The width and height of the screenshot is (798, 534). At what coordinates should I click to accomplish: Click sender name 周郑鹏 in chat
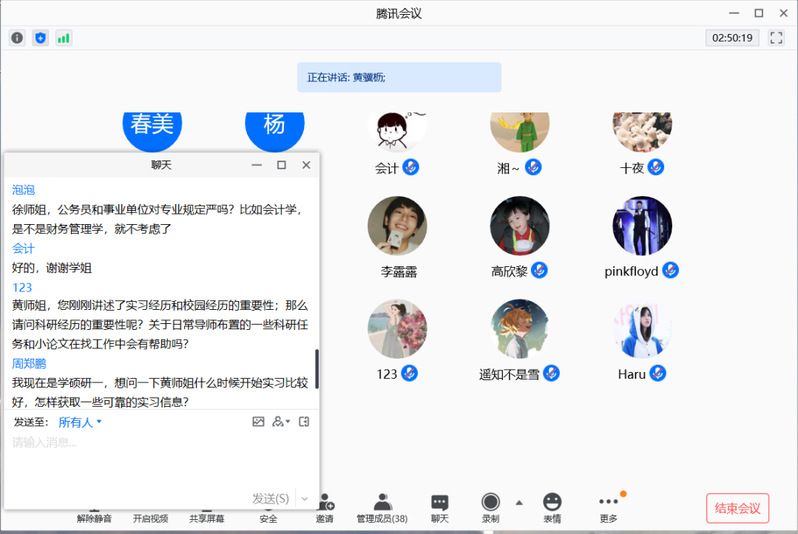point(29,363)
